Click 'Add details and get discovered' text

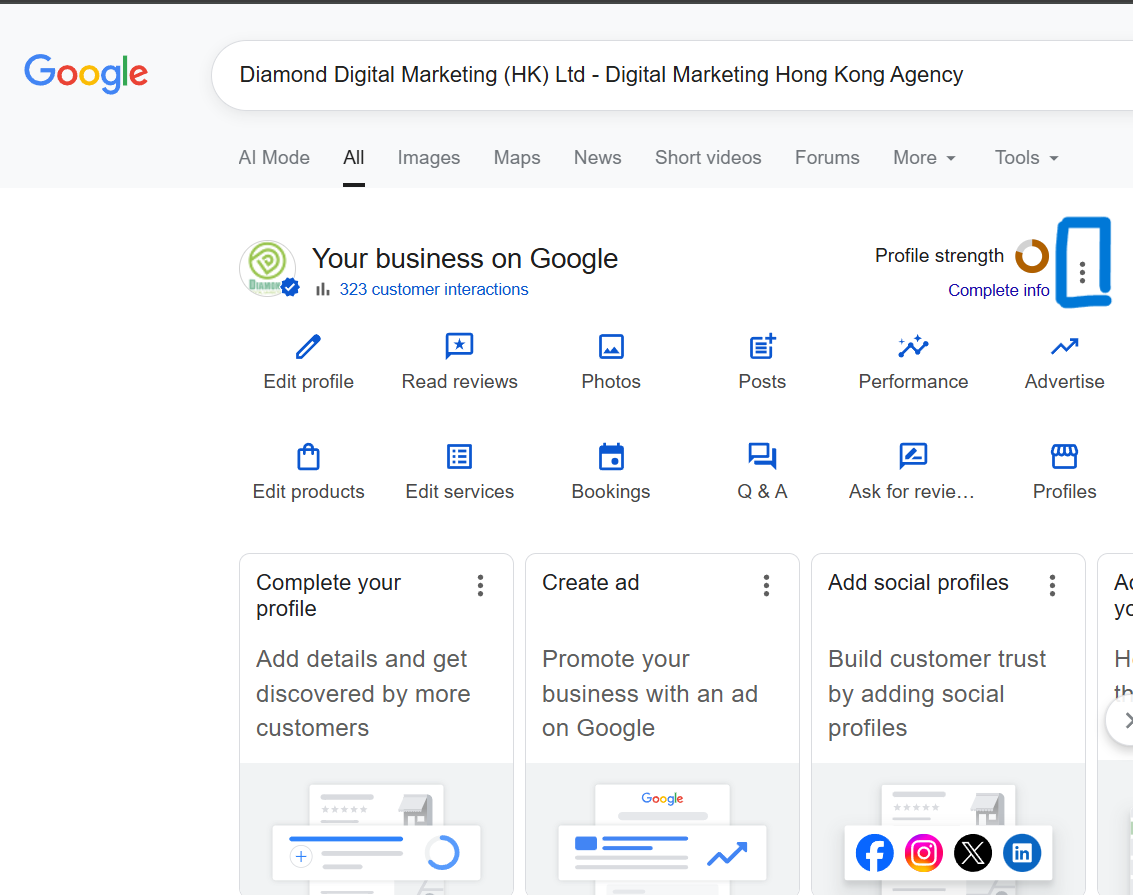pos(363,693)
